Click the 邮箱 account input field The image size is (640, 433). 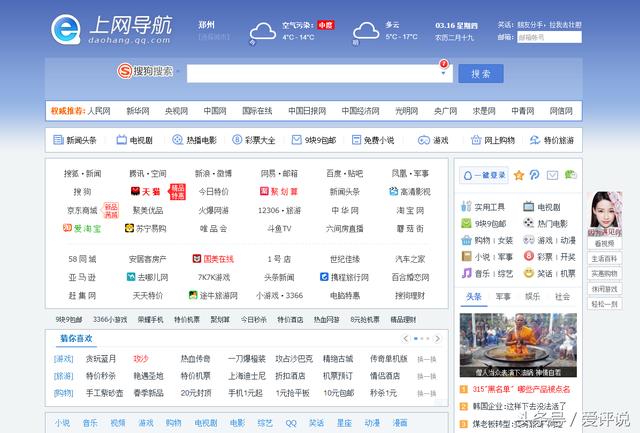pyautogui.click(x=549, y=37)
